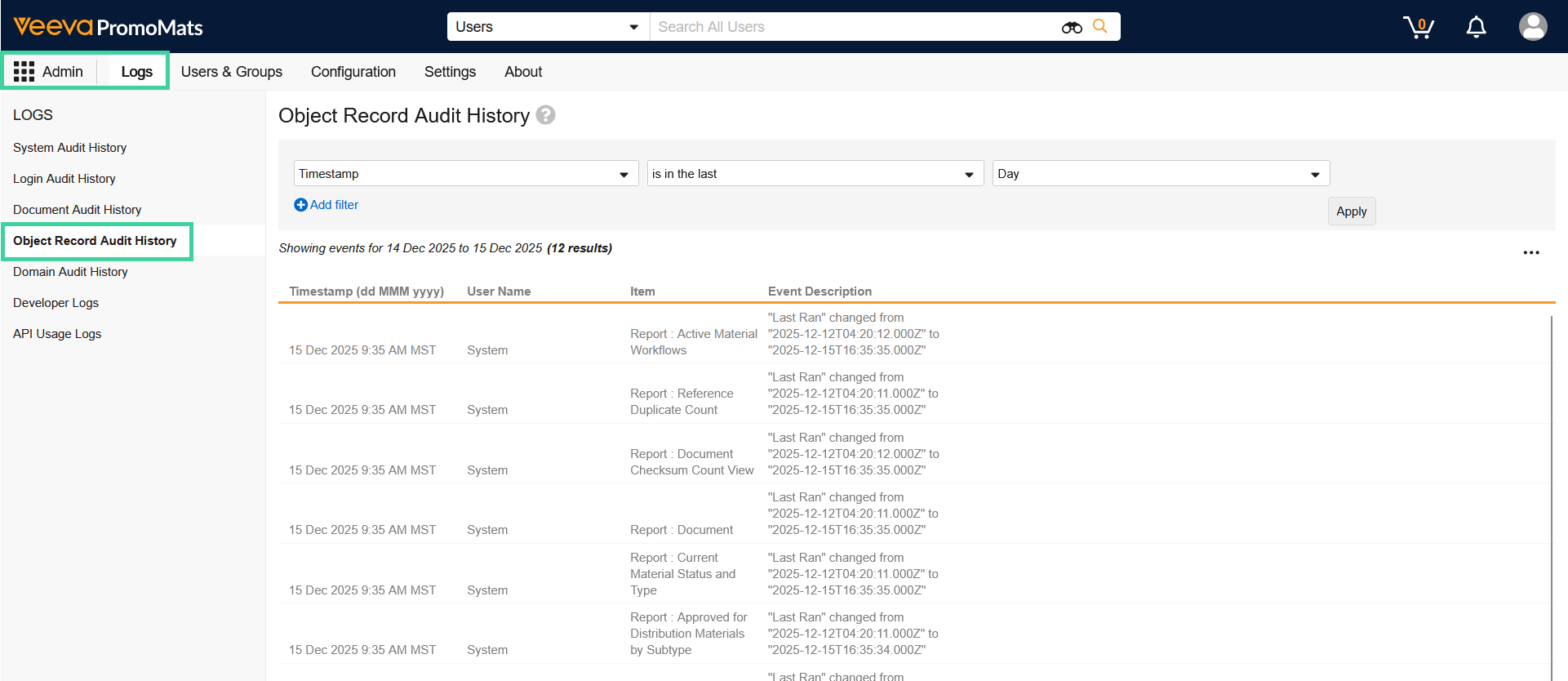Click System user in Reference Duplicate Count row

pos(487,410)
